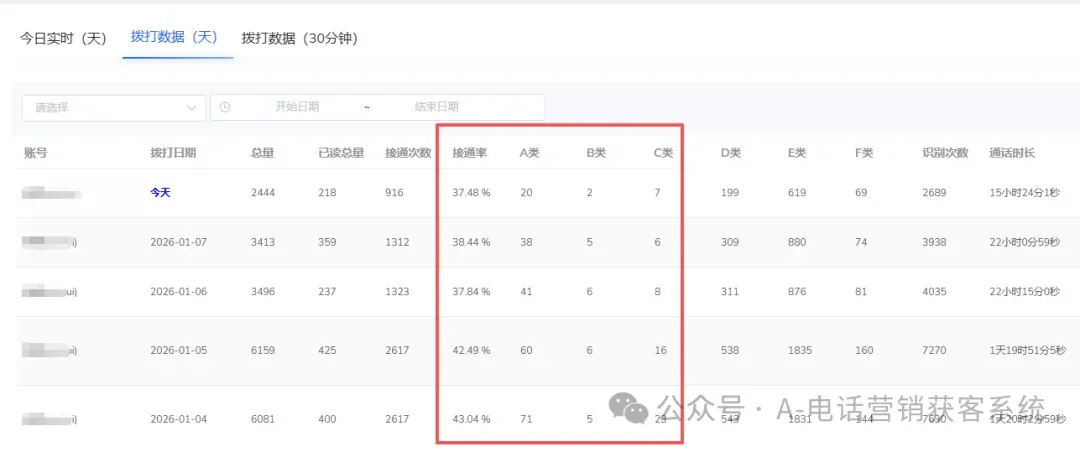This screenshot has width=1080, height=452.
Task: Click the 开始日期 start date field
Action: (297, 107)
